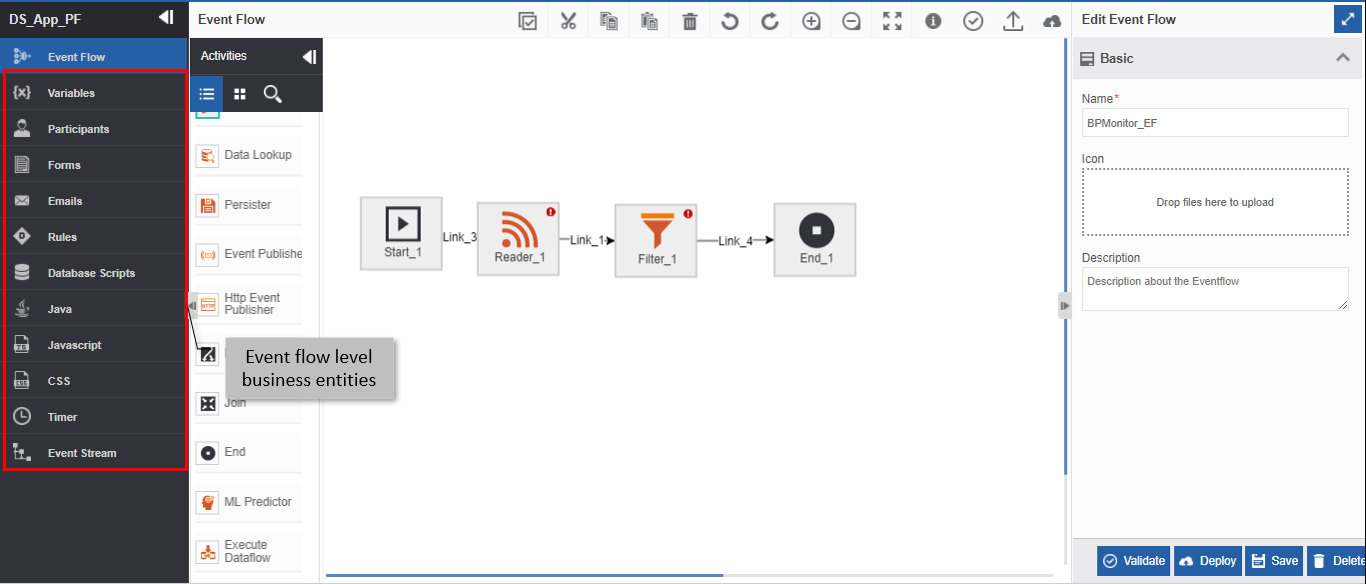
Task: Open Emails in sidebar
Action: click(x=95, y=201)
